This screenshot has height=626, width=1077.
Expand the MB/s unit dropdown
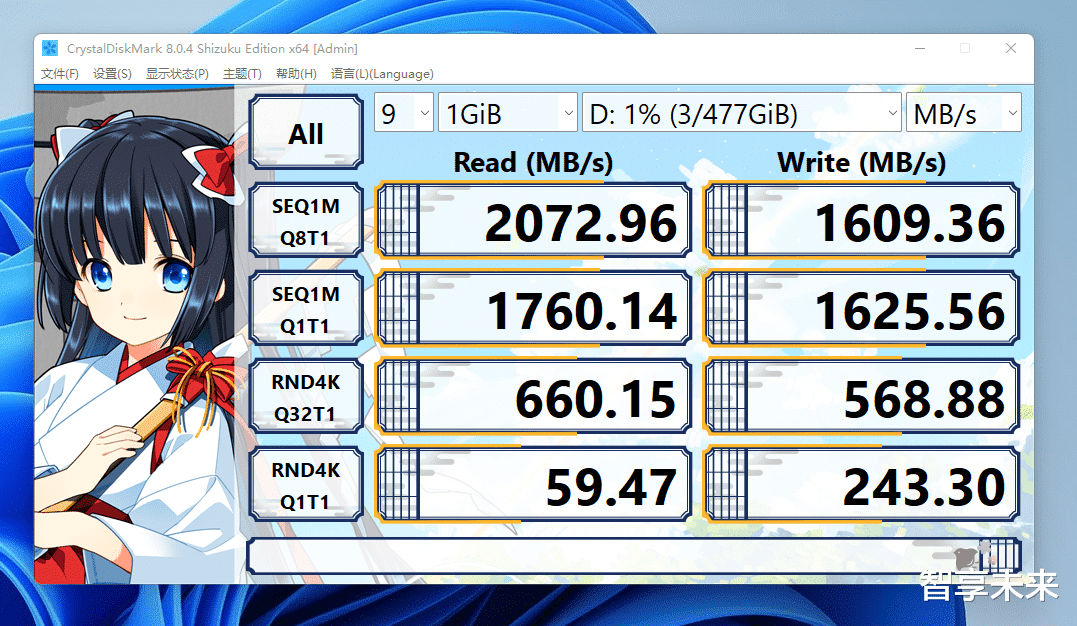[964, 113]
